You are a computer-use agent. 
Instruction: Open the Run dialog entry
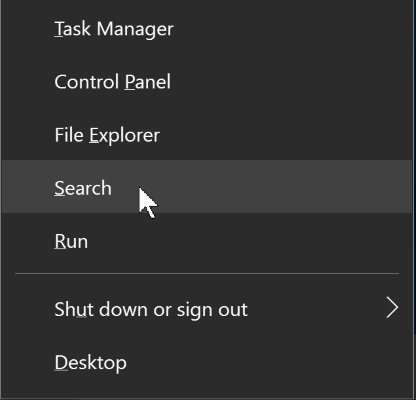click(x=207, y=241)
